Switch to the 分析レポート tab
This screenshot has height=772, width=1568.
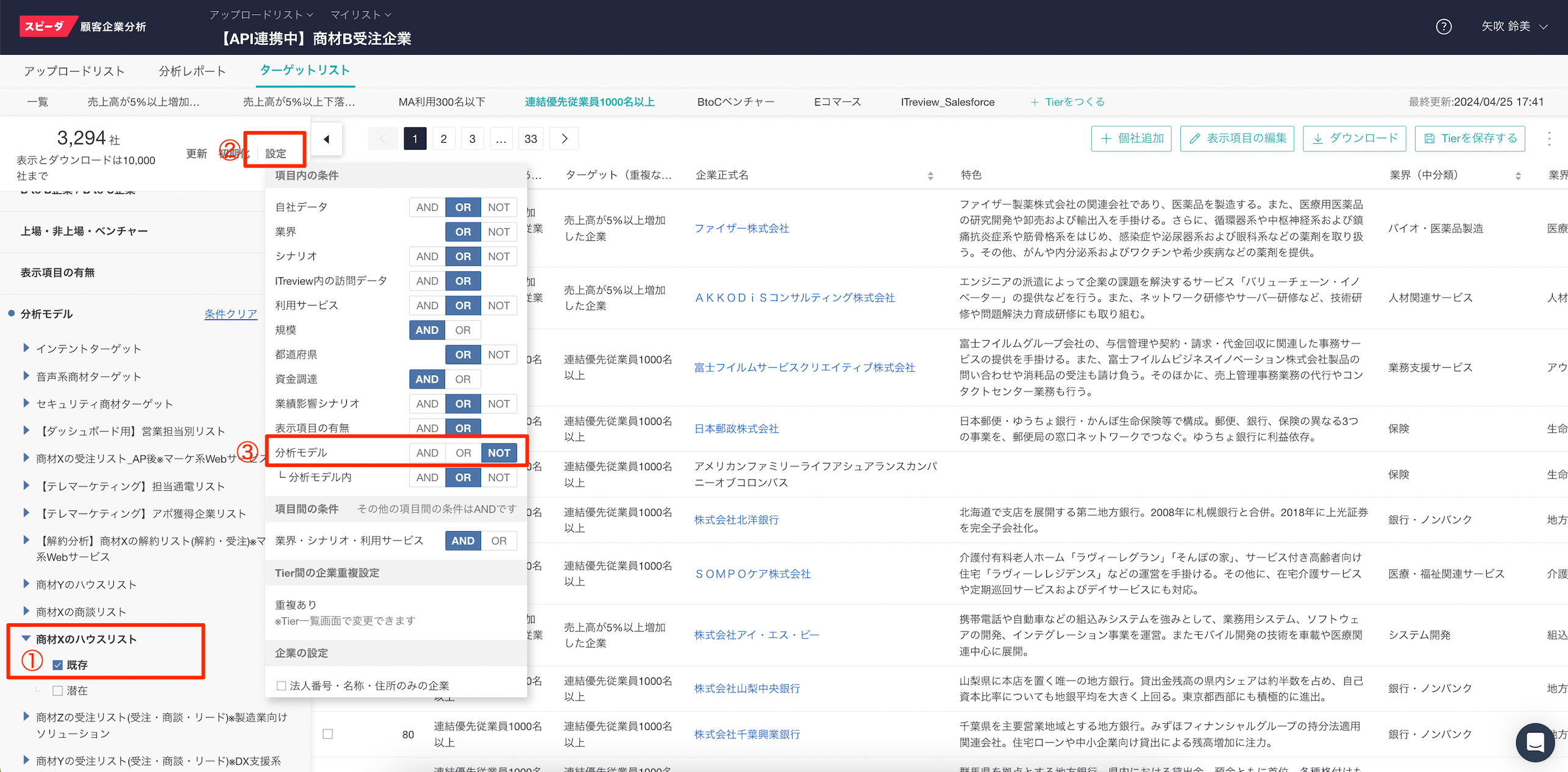tap(192, 71)
